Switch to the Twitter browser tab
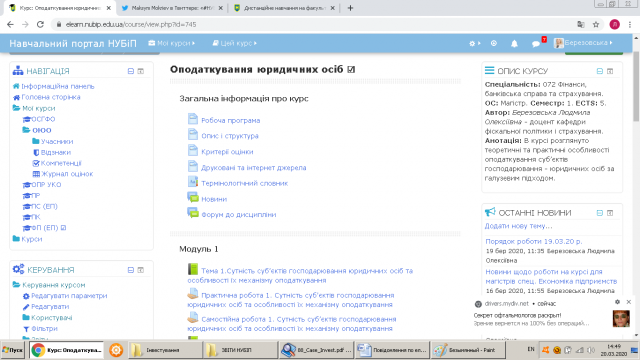Image resolution: width=640 pixels, height=360 pixels. pos(173,8)
